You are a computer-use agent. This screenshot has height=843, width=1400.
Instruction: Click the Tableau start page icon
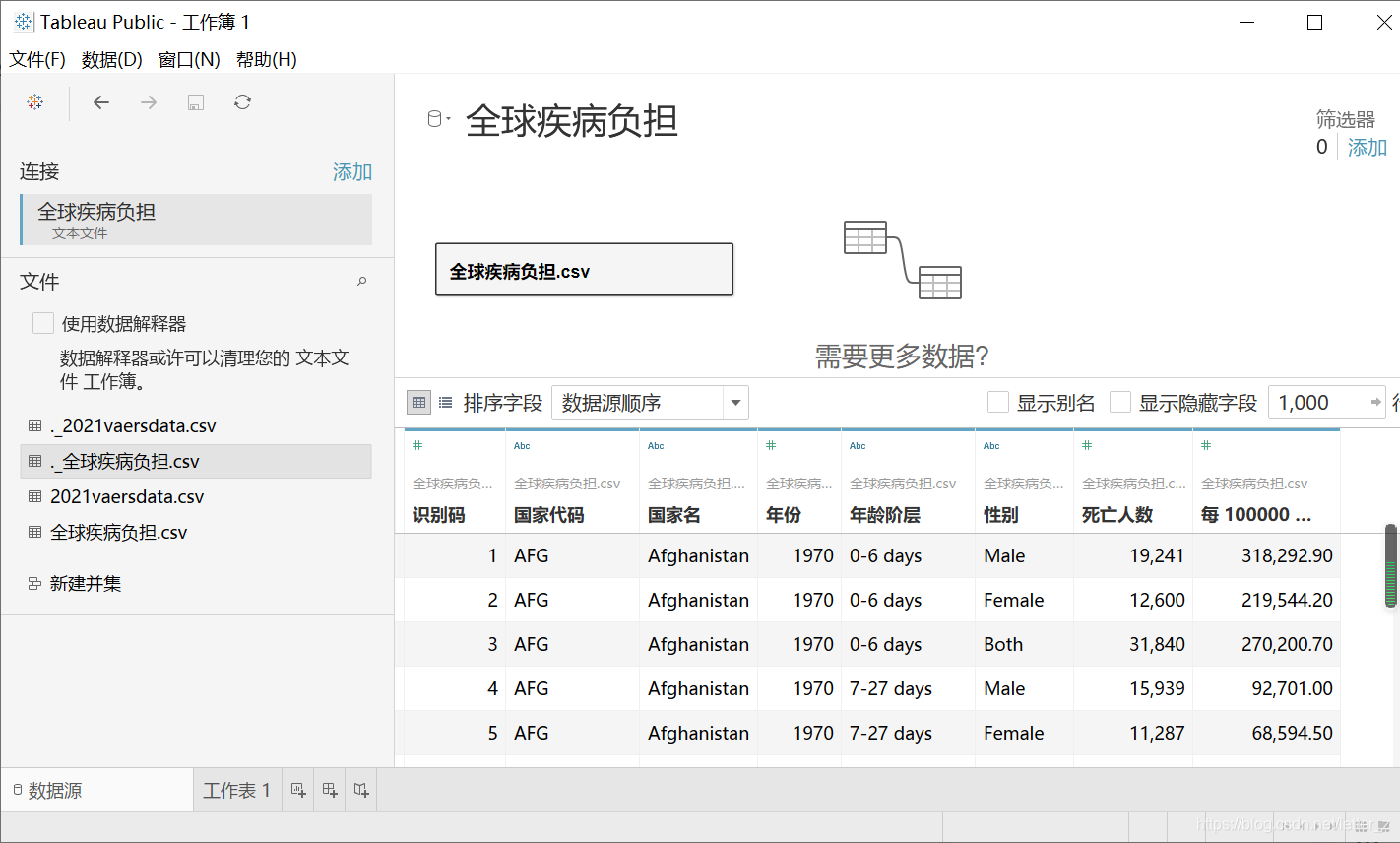point(35,102)
